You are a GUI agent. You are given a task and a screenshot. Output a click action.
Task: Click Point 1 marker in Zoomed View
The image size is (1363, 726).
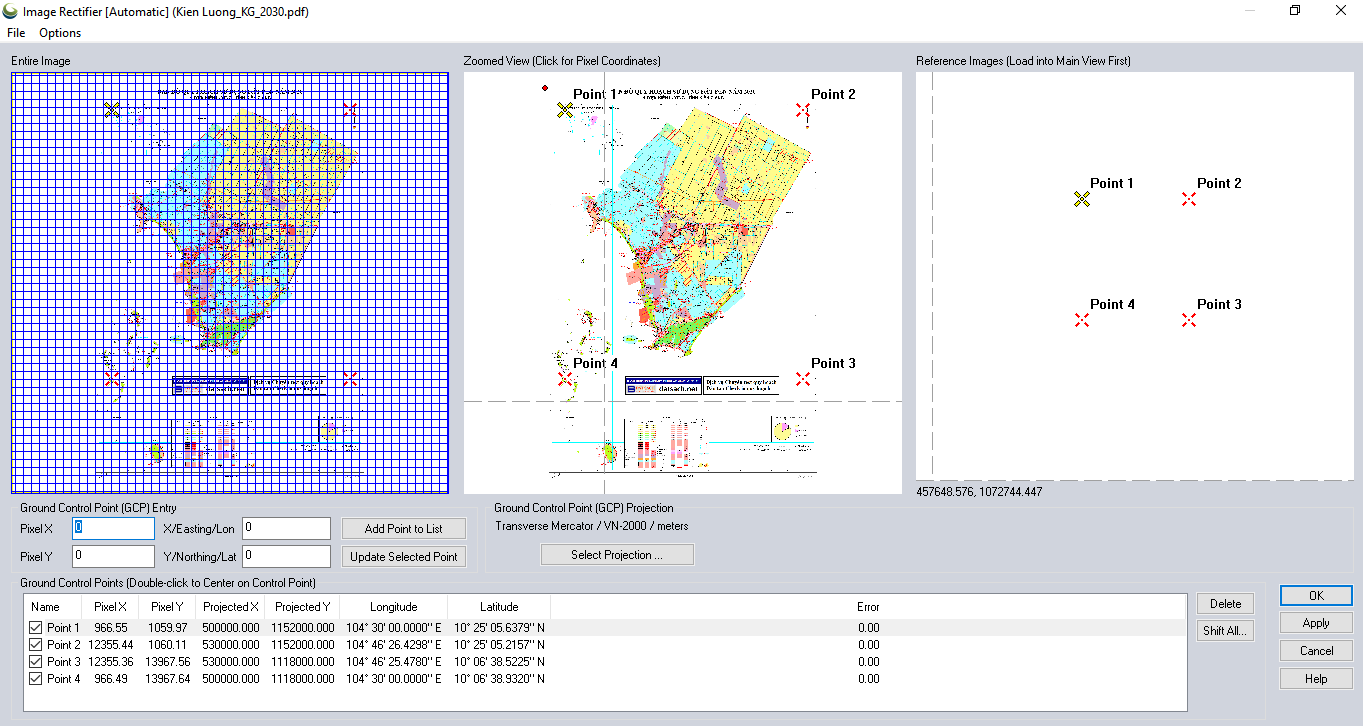565,110
